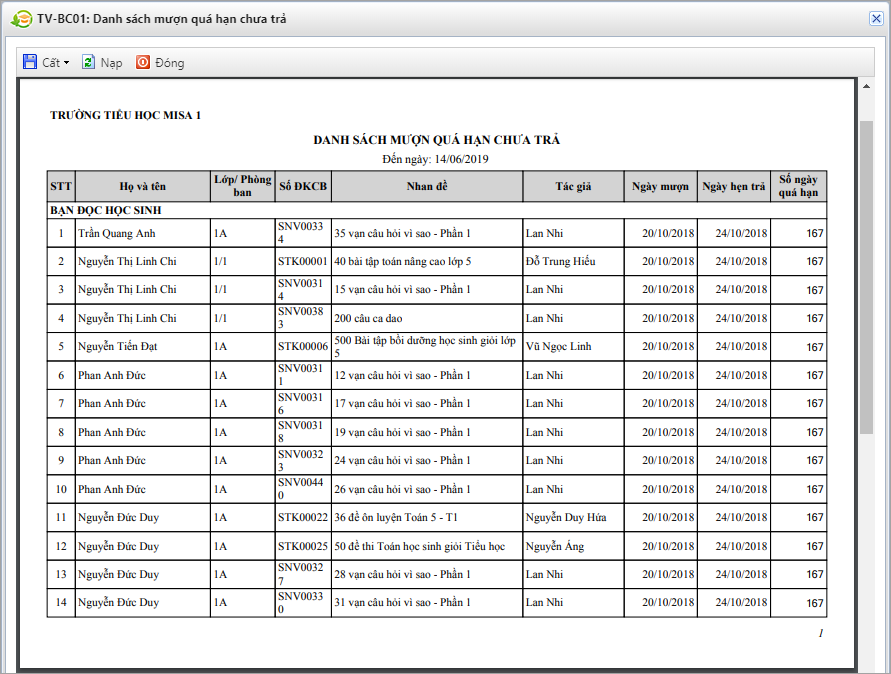The image size is (891, 674).
Task: Click the Lớp/ Phòng ban column header
Action: coord(243,186)
